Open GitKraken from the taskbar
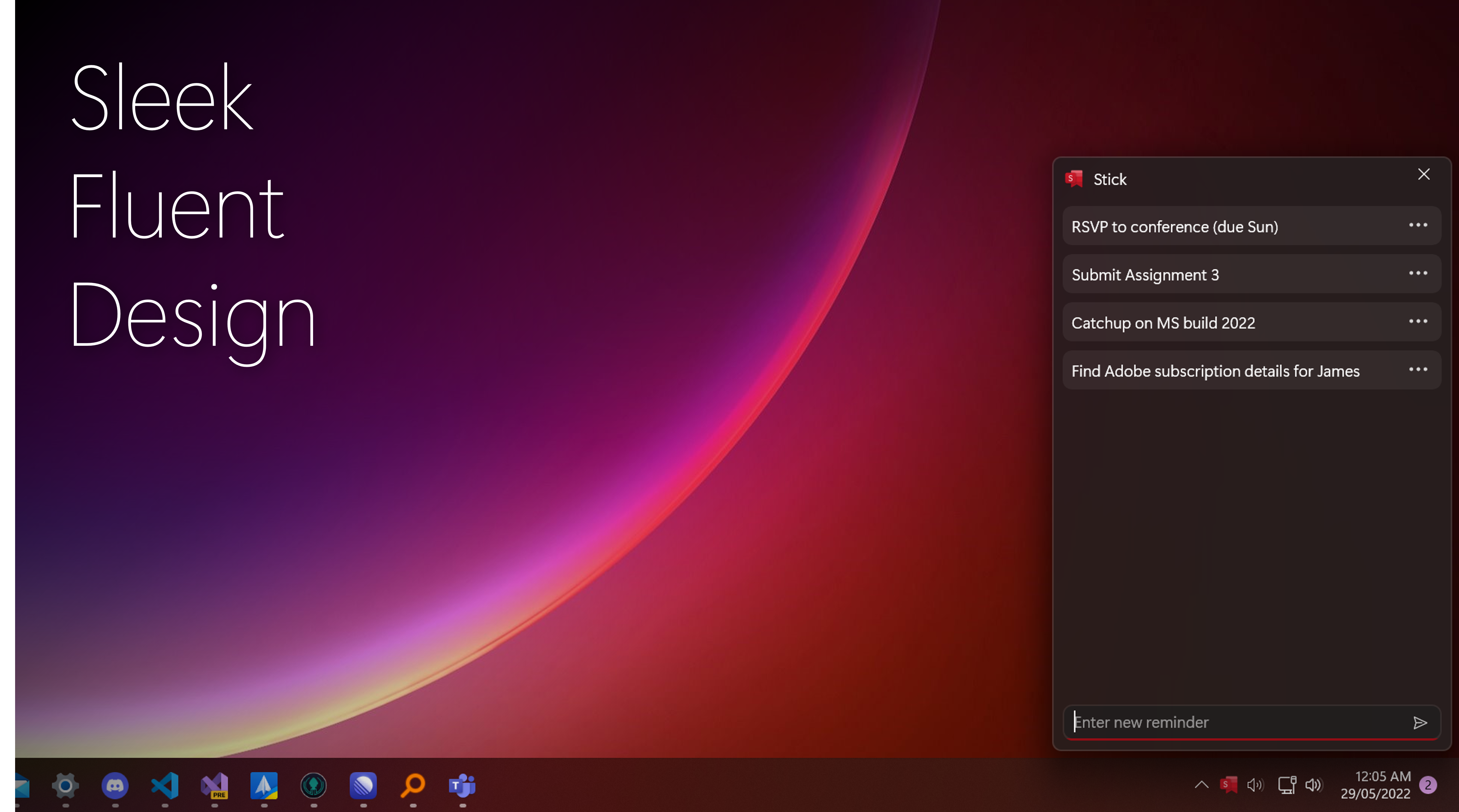Viewport: 1459px width, 812px height. tap(314, 785)
